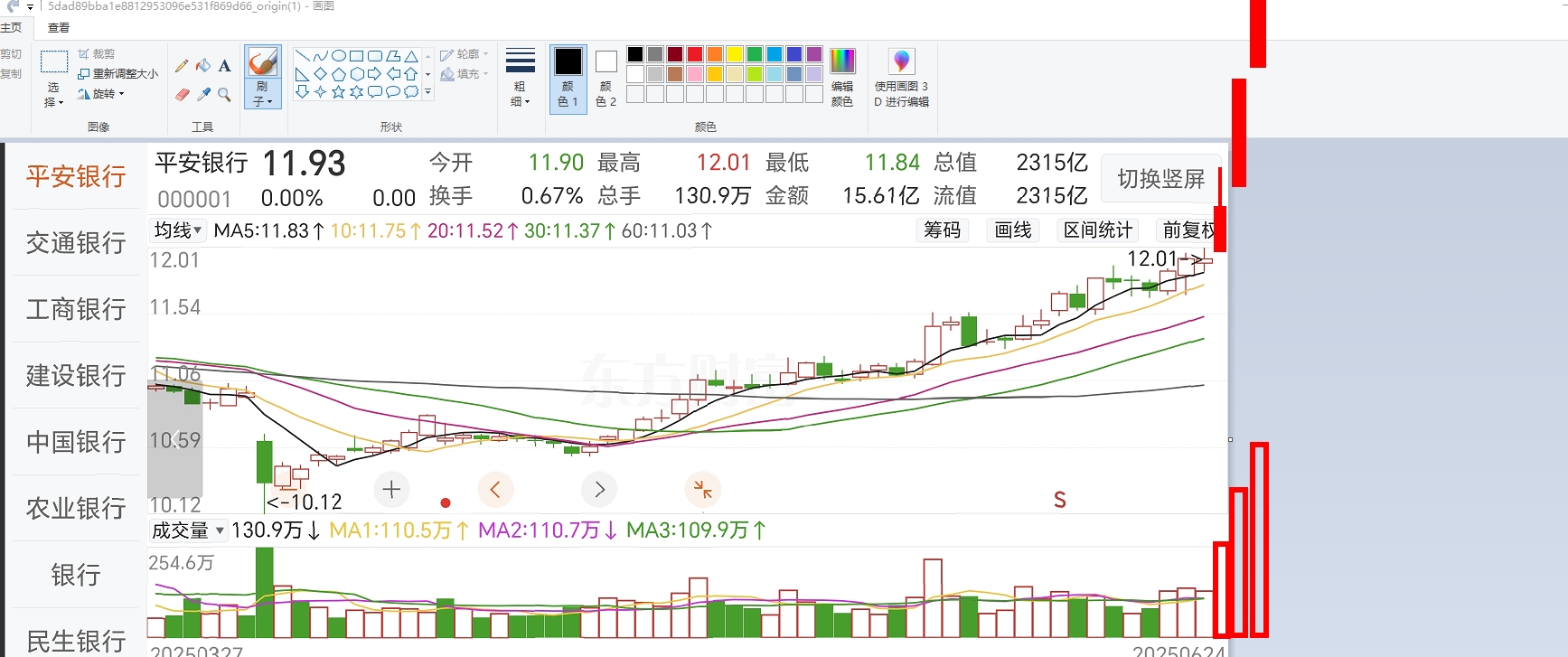This screenshot has width=1568, height=657.
Task: Pick the Four-point star shape
Action: click(x=321, y=92)
